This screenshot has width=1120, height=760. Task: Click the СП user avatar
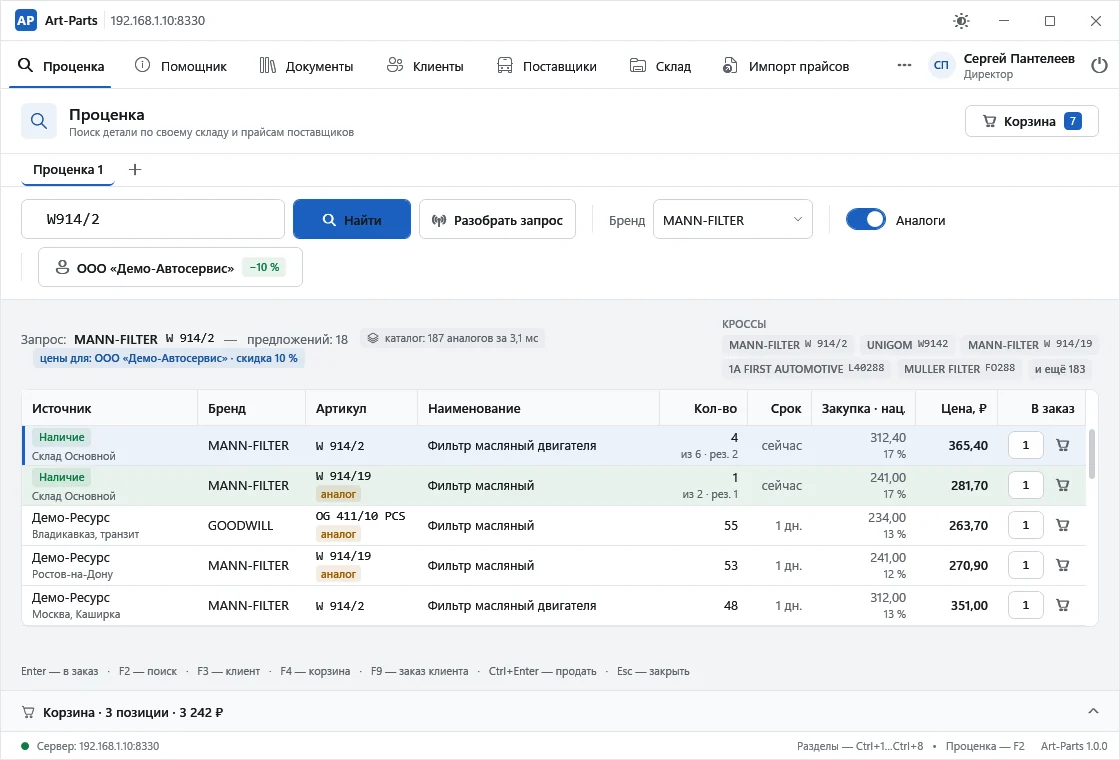coord(941,66)
